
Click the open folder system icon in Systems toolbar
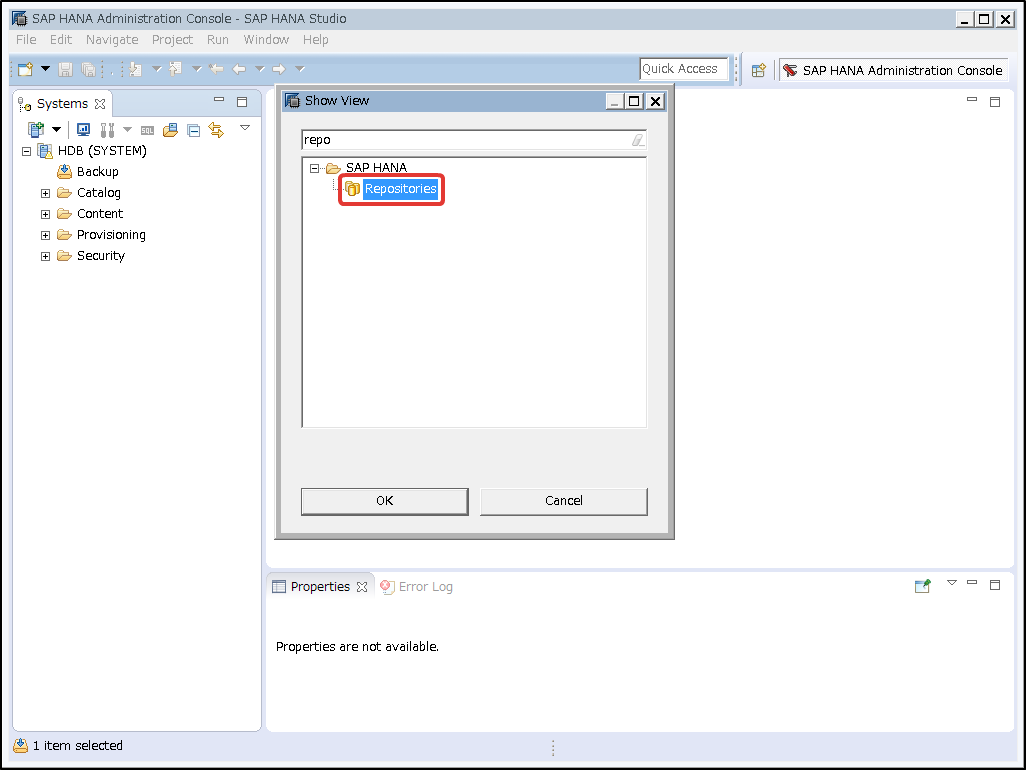point(170,130)
